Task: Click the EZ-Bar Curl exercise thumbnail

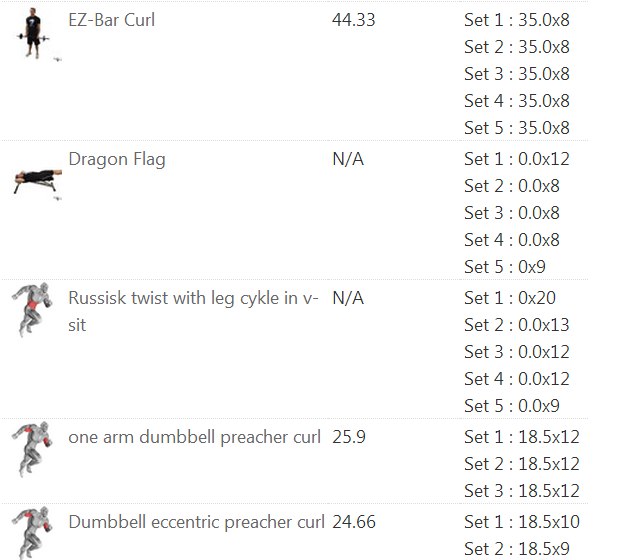Action: click(x=36, y=34)
